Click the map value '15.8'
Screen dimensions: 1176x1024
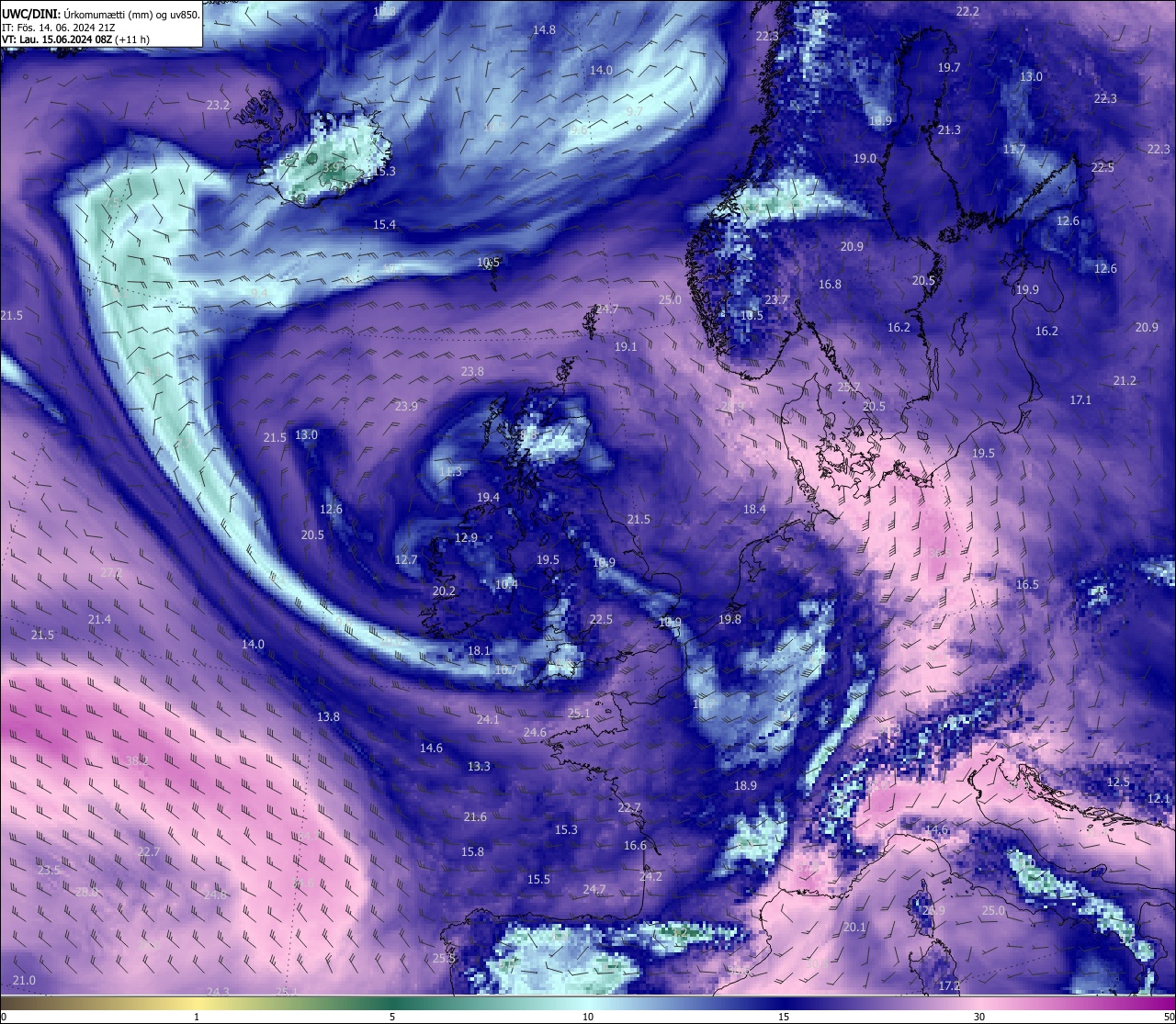pyautogui.click(x=472, y=852)
